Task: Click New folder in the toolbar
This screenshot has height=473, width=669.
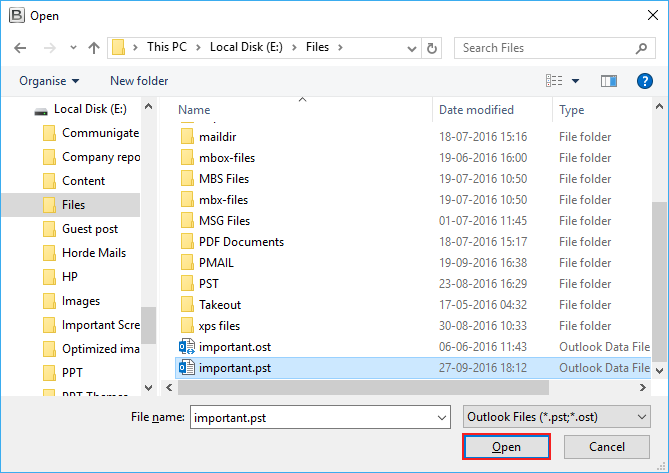Action: pyautogui.click(x=139, y=81)
